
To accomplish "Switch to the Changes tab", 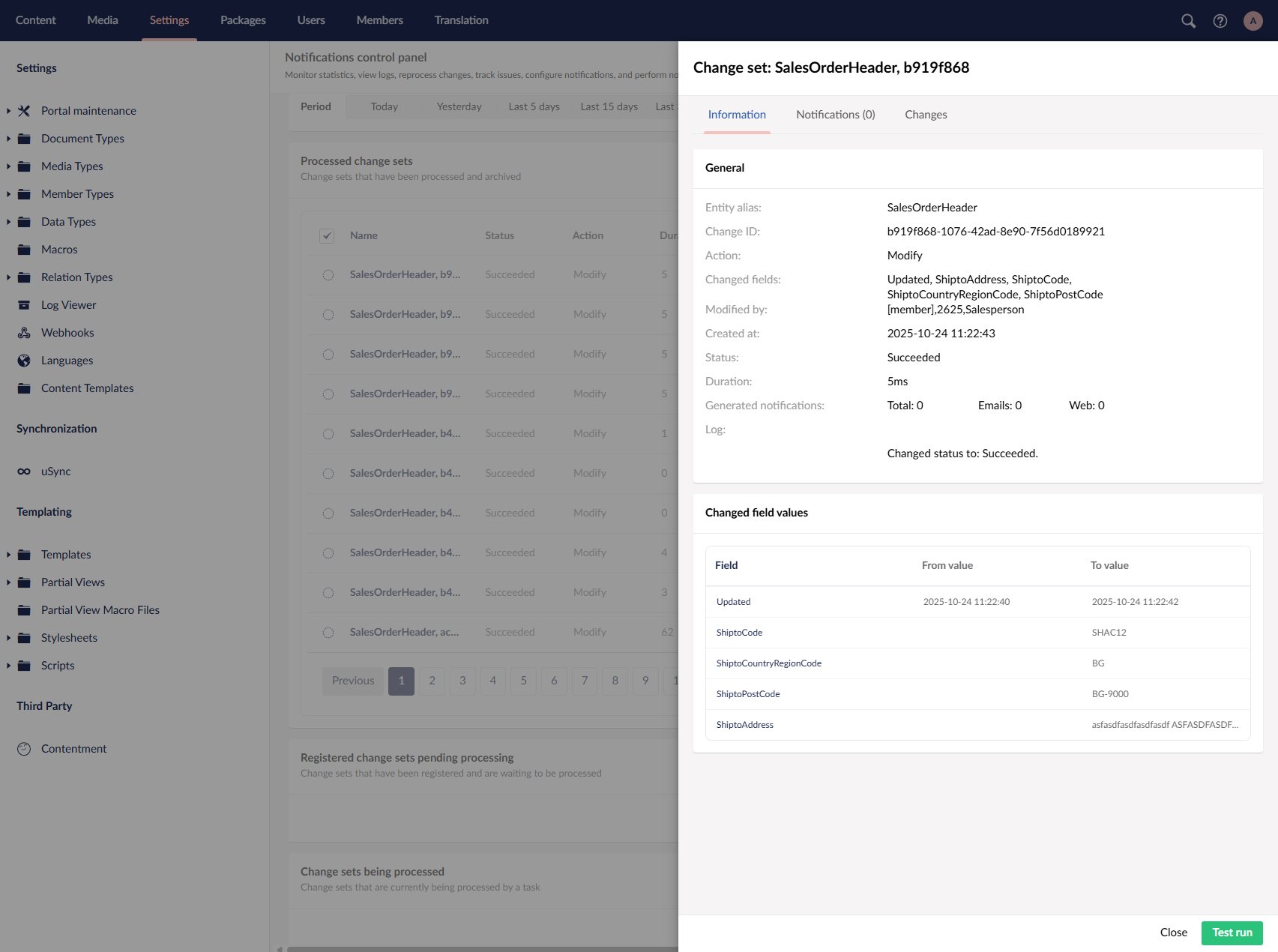I will [926, 115].
